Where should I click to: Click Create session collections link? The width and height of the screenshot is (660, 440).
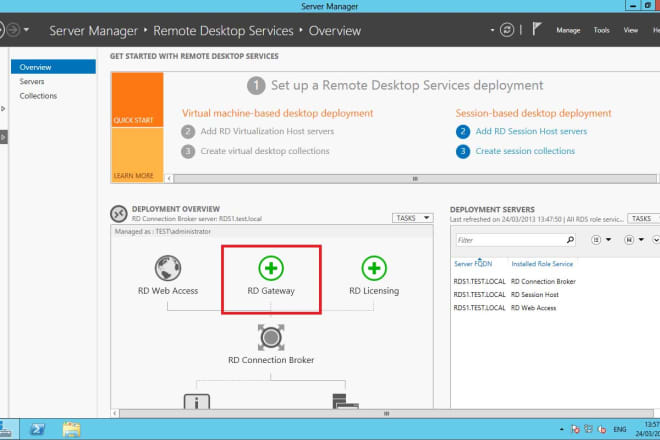[525, 151]
